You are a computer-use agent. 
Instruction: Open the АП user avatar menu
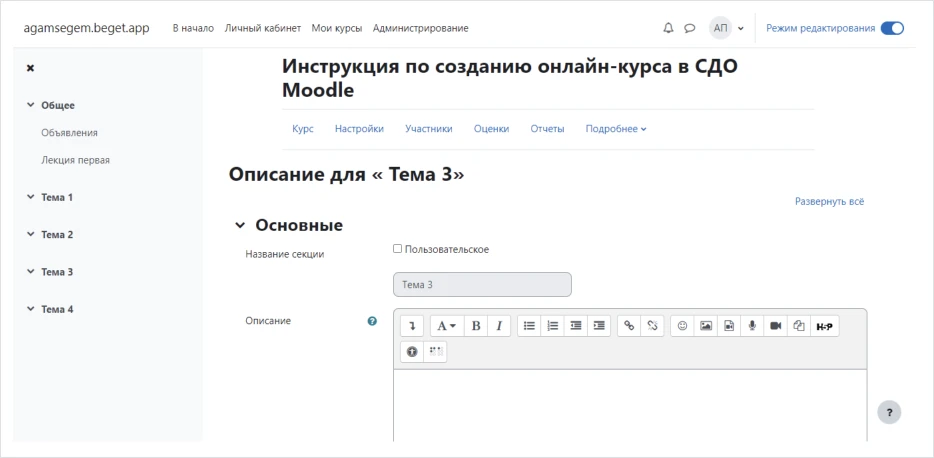[x=727, y=28]
